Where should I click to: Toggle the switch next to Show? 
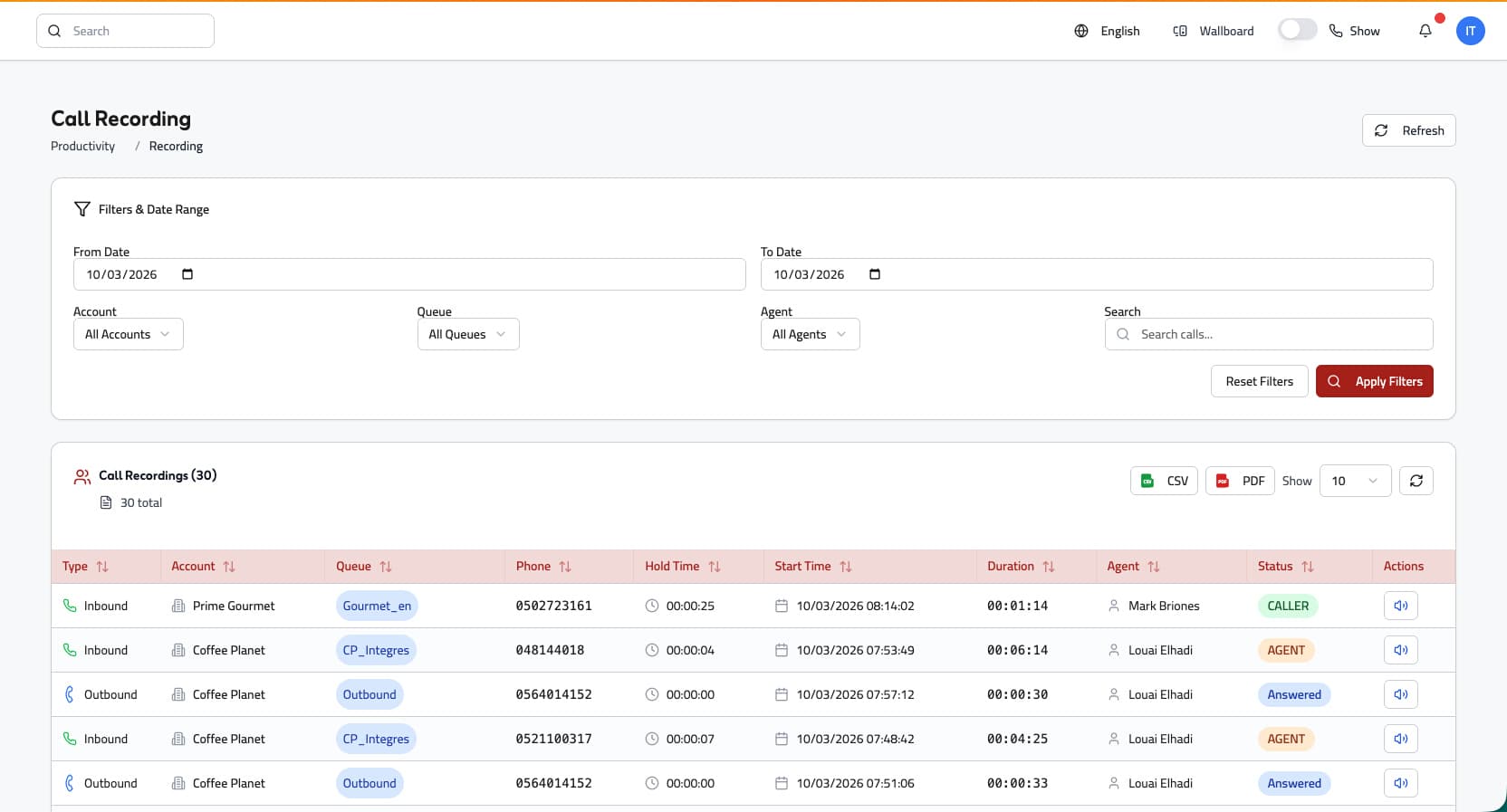[1297, 31]
